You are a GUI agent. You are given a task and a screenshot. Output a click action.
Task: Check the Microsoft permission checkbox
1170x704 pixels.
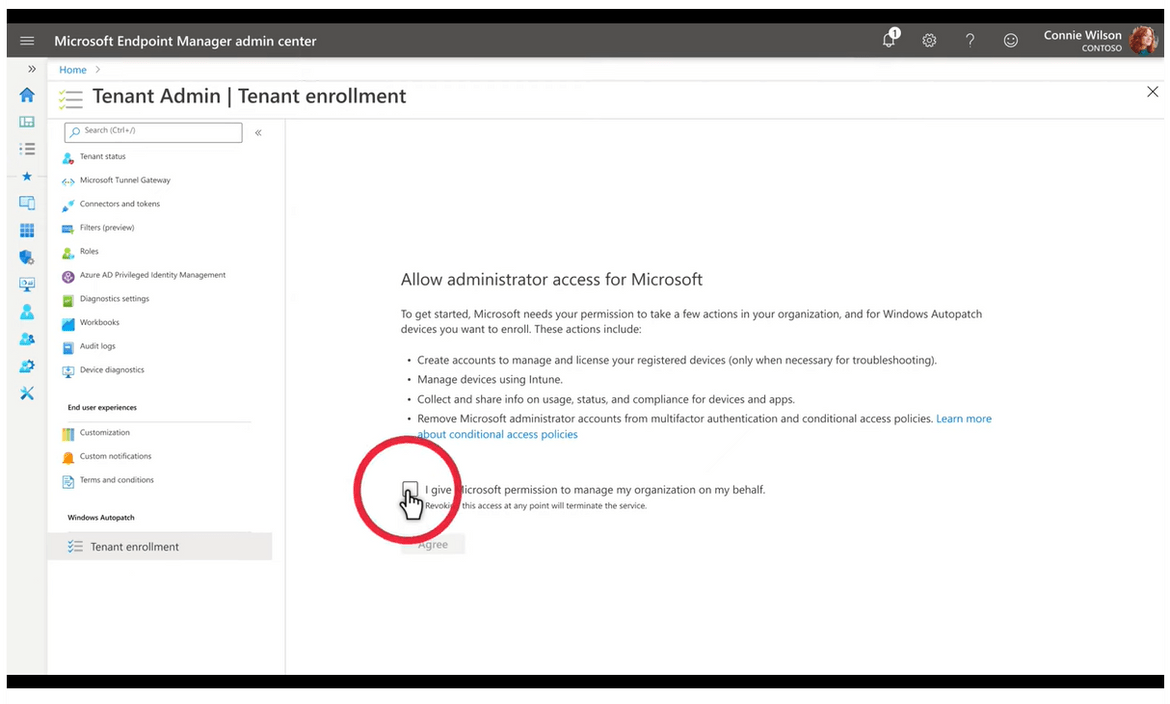pyautogui.click(x=410, y=490)
